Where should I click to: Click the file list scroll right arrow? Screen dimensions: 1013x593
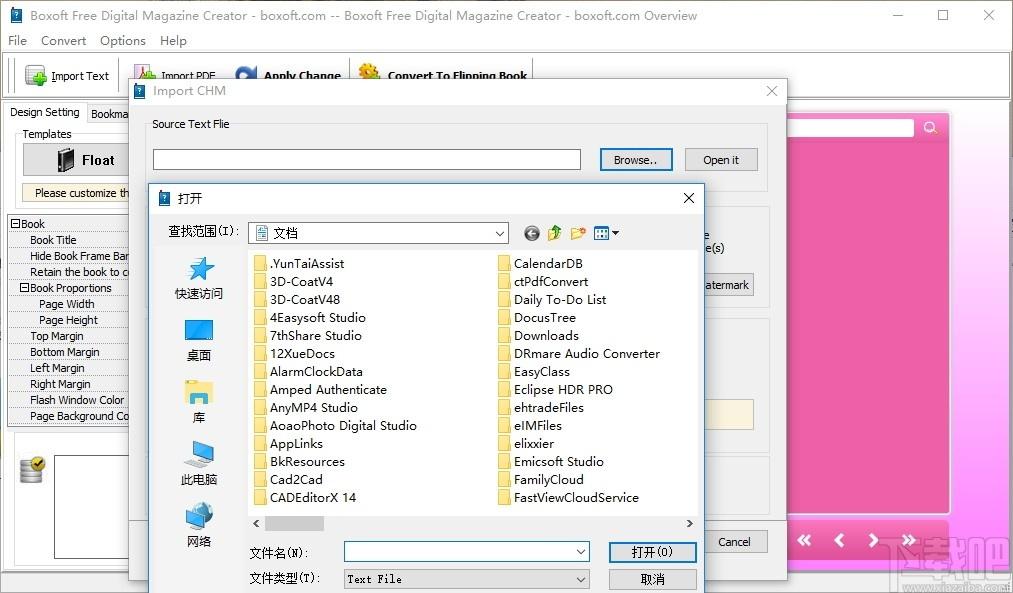coord(689,523)
